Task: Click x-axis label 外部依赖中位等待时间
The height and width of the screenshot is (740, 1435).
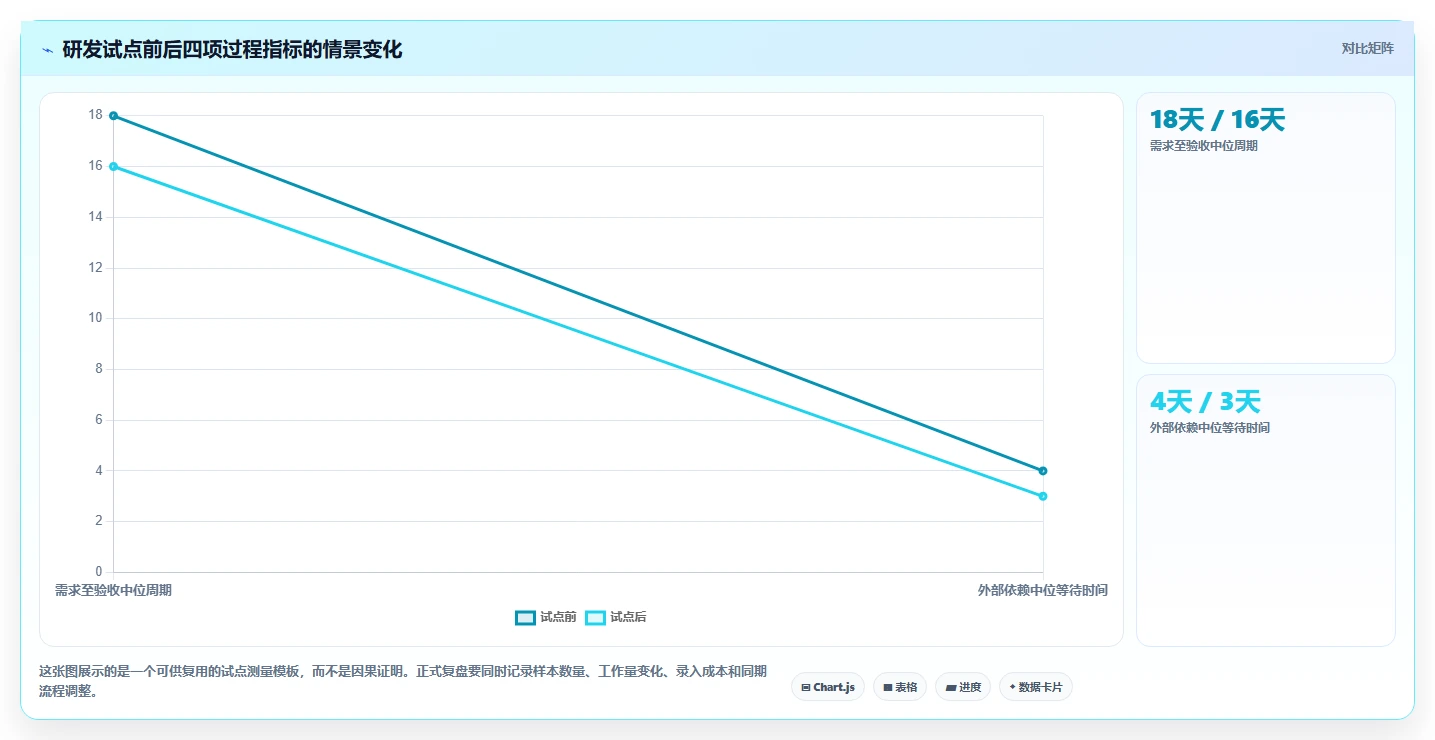Action: pyautogui.click(x=1043, y=591)
